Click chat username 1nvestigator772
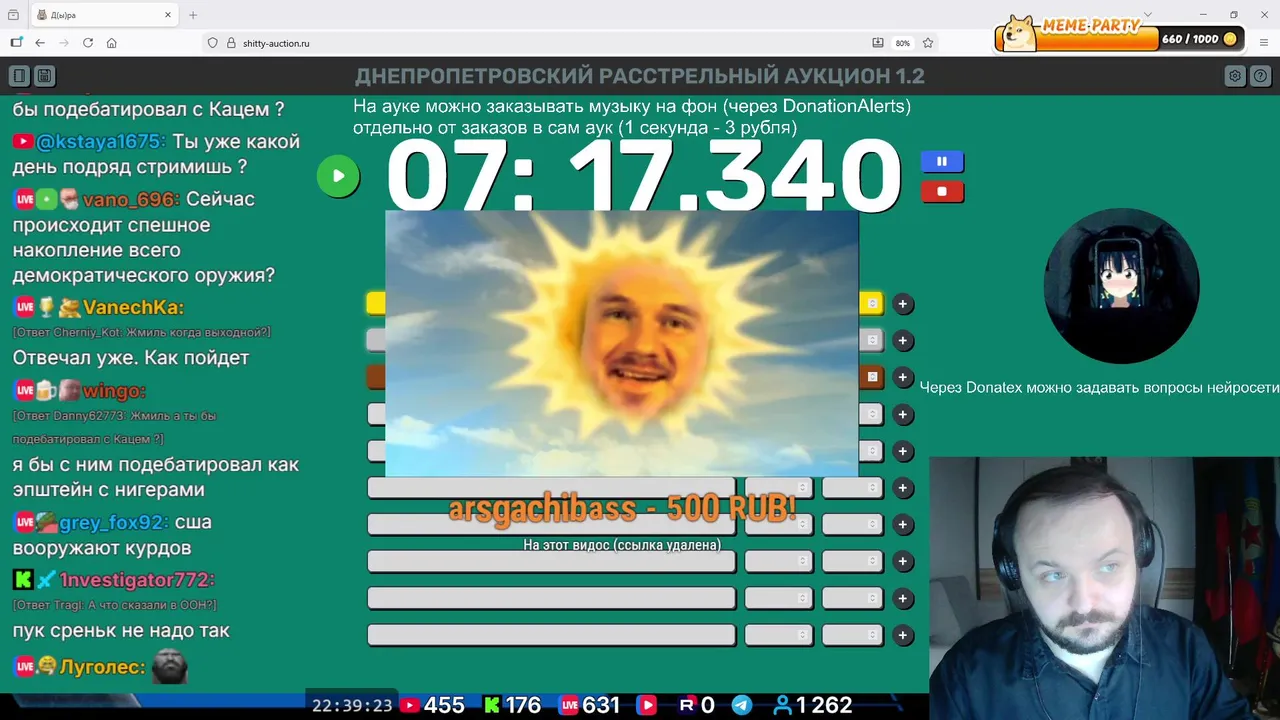 point(137,580)
